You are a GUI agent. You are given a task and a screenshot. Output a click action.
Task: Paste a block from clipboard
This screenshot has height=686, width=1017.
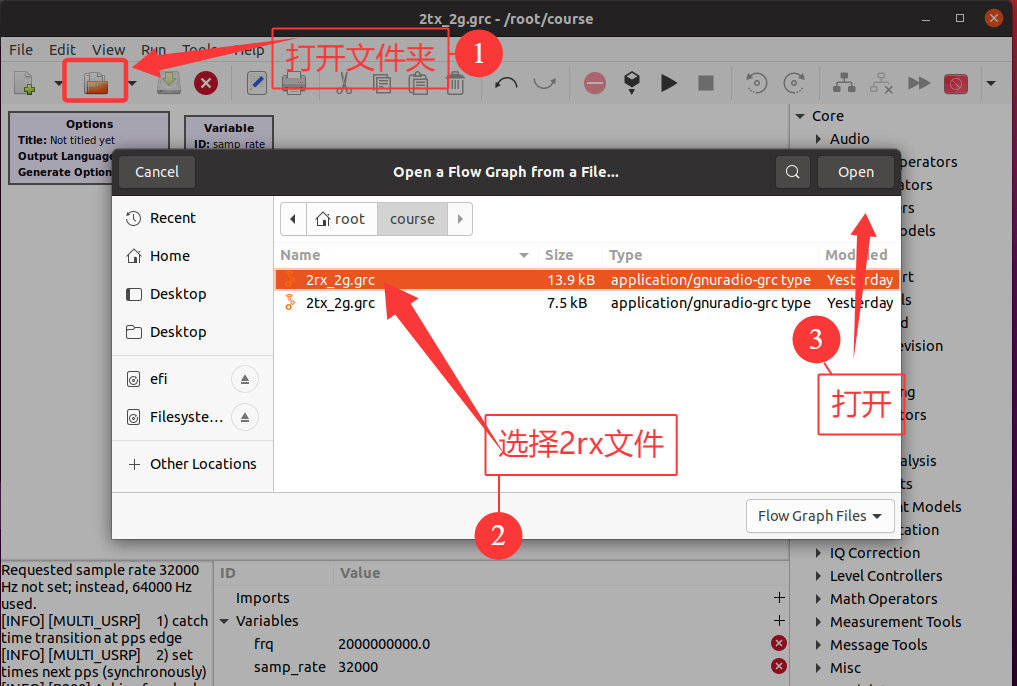coord(418,83)
